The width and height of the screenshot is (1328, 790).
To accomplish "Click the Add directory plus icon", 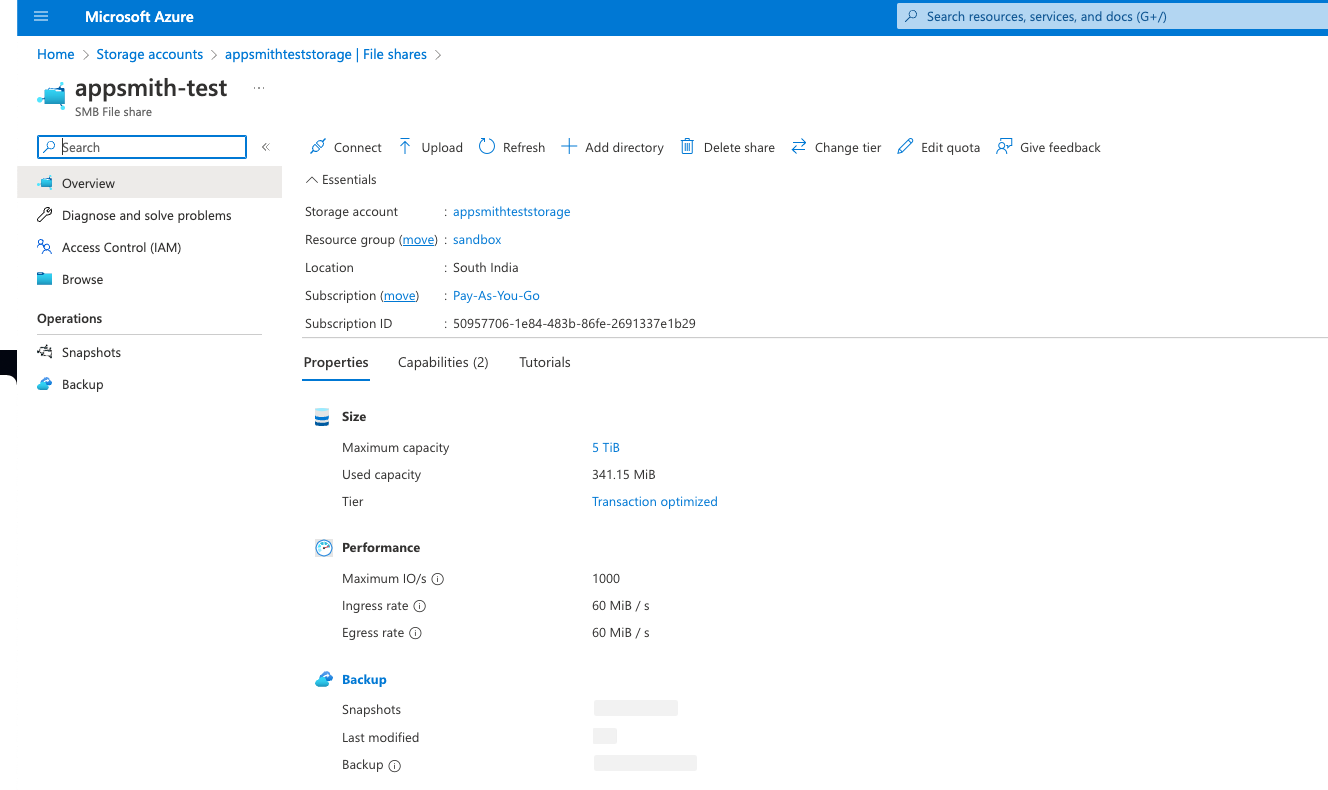I will click(x=569, y=147).
